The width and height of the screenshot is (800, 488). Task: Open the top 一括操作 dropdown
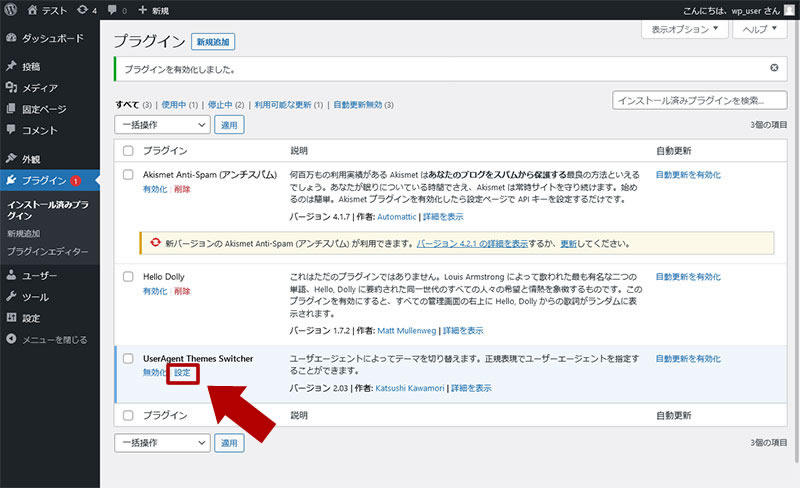pos(162,125)
